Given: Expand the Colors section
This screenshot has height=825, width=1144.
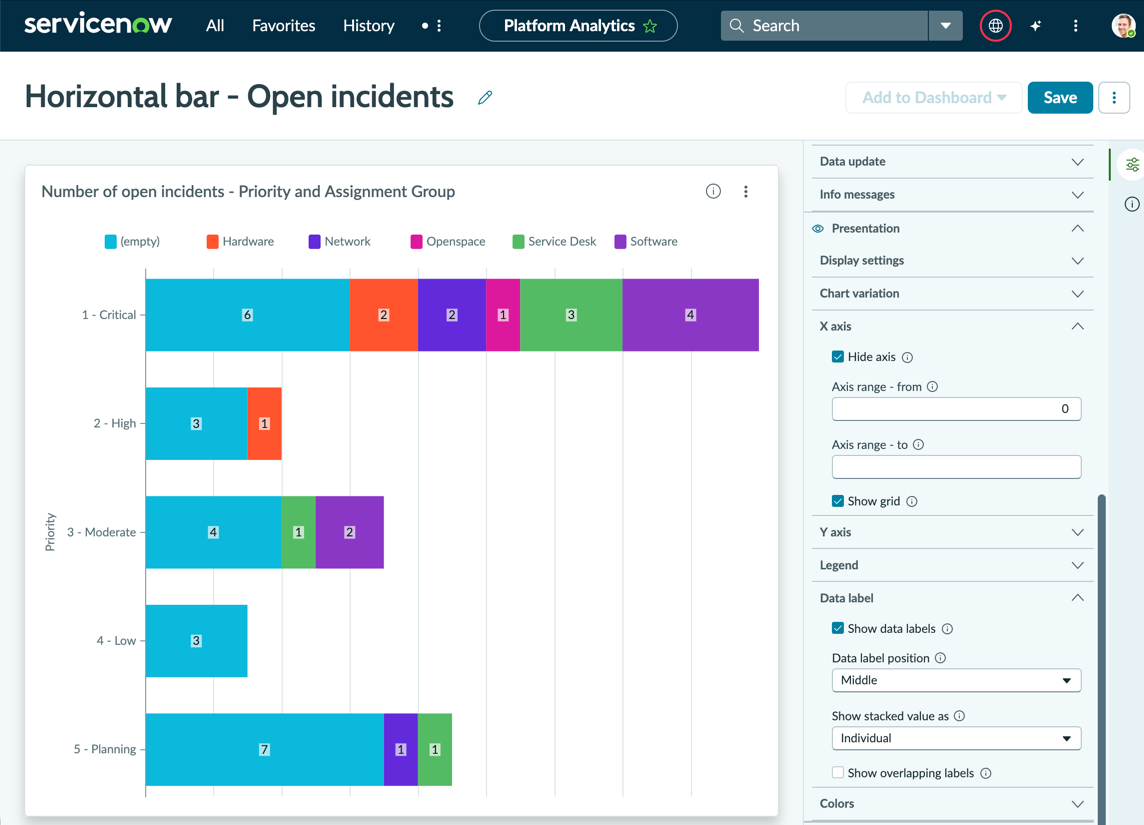Looking at the screenshot, I should tap(952, 803).
